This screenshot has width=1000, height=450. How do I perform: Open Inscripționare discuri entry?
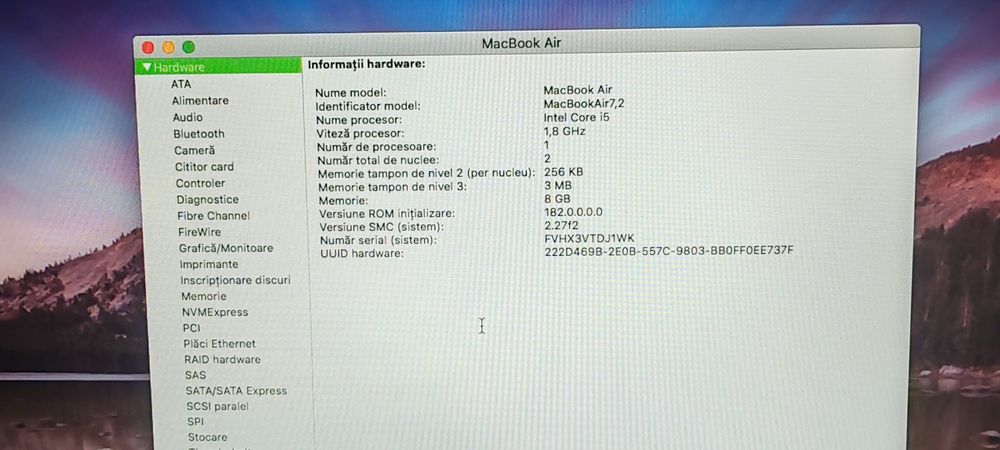[x=235, y=280]
